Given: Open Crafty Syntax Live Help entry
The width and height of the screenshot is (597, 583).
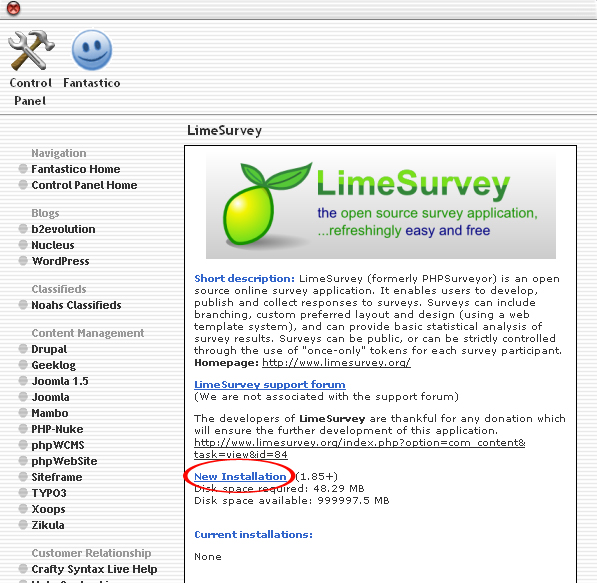Looking at the screenshot, I should pos(94,569).
